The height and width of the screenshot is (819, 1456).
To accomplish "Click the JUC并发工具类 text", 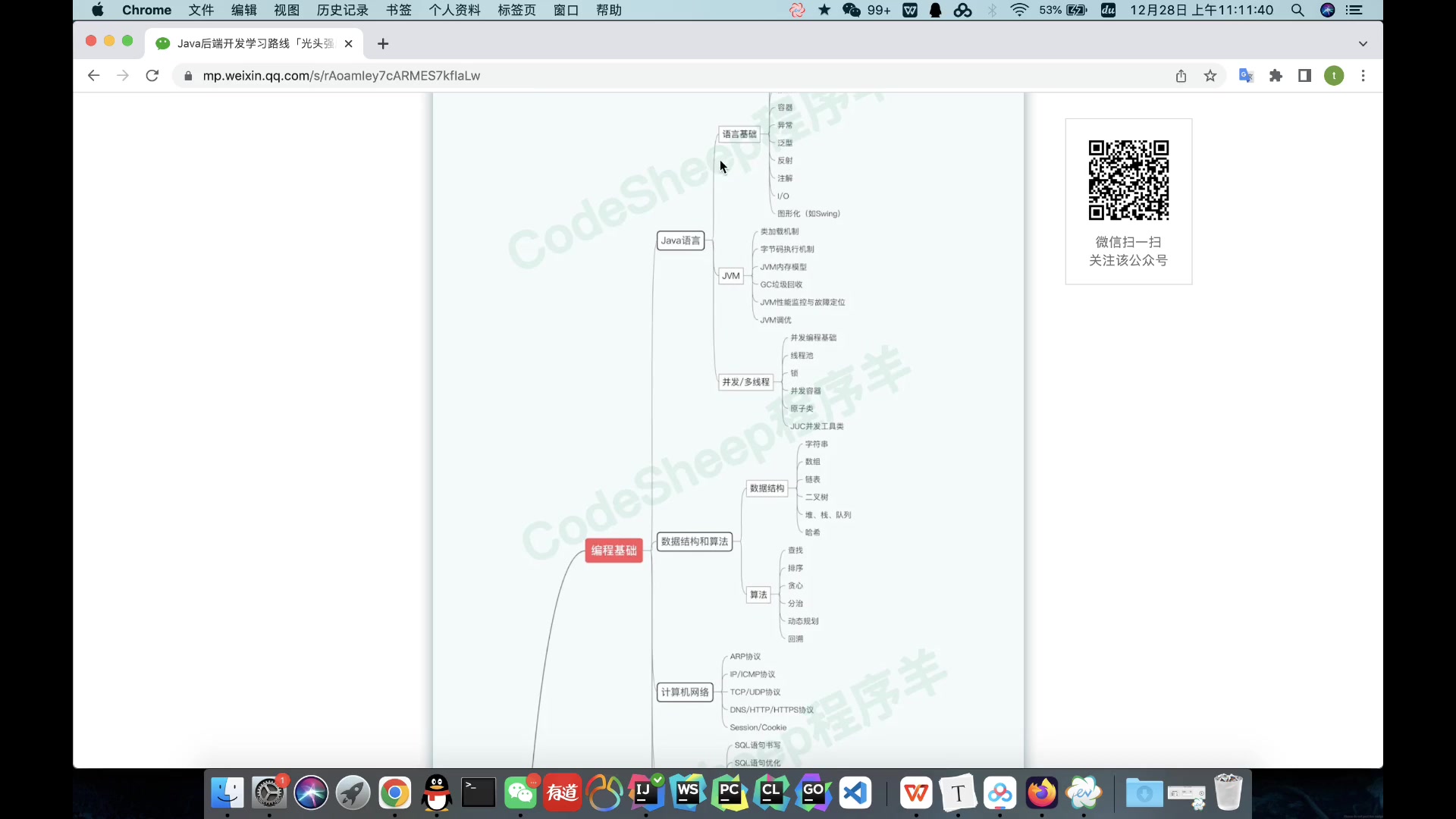I will point(817,427).
